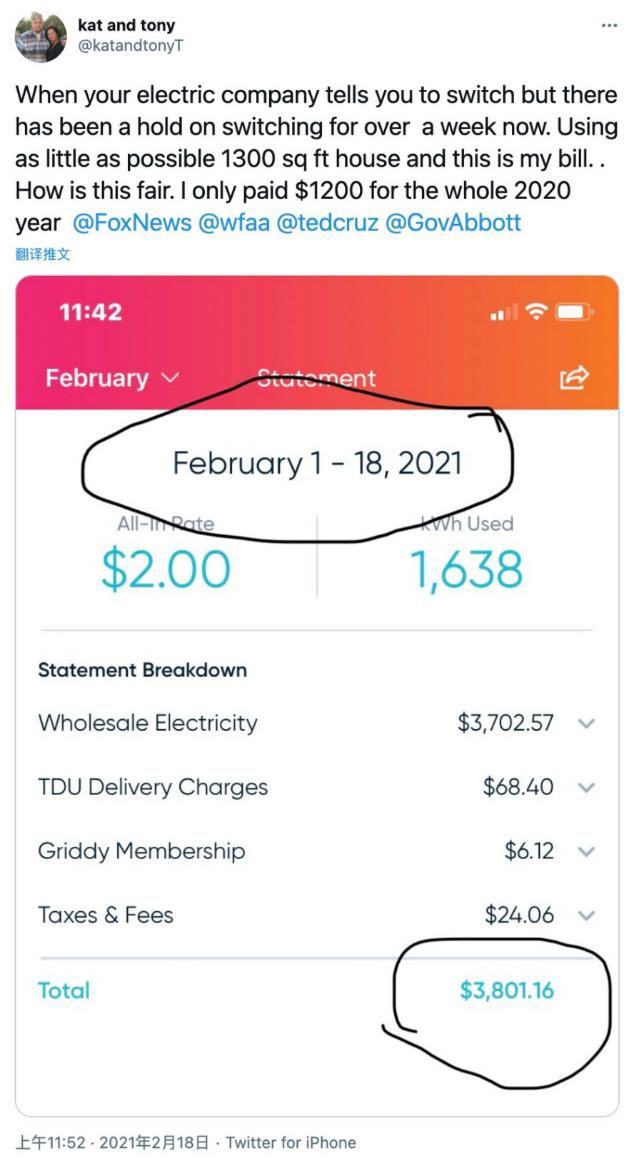Image resolution: width=630 pixels, height=1159 pixels.
Task: Tap the Wi-Fi icon in the status bar
Action: pos(537,313)
